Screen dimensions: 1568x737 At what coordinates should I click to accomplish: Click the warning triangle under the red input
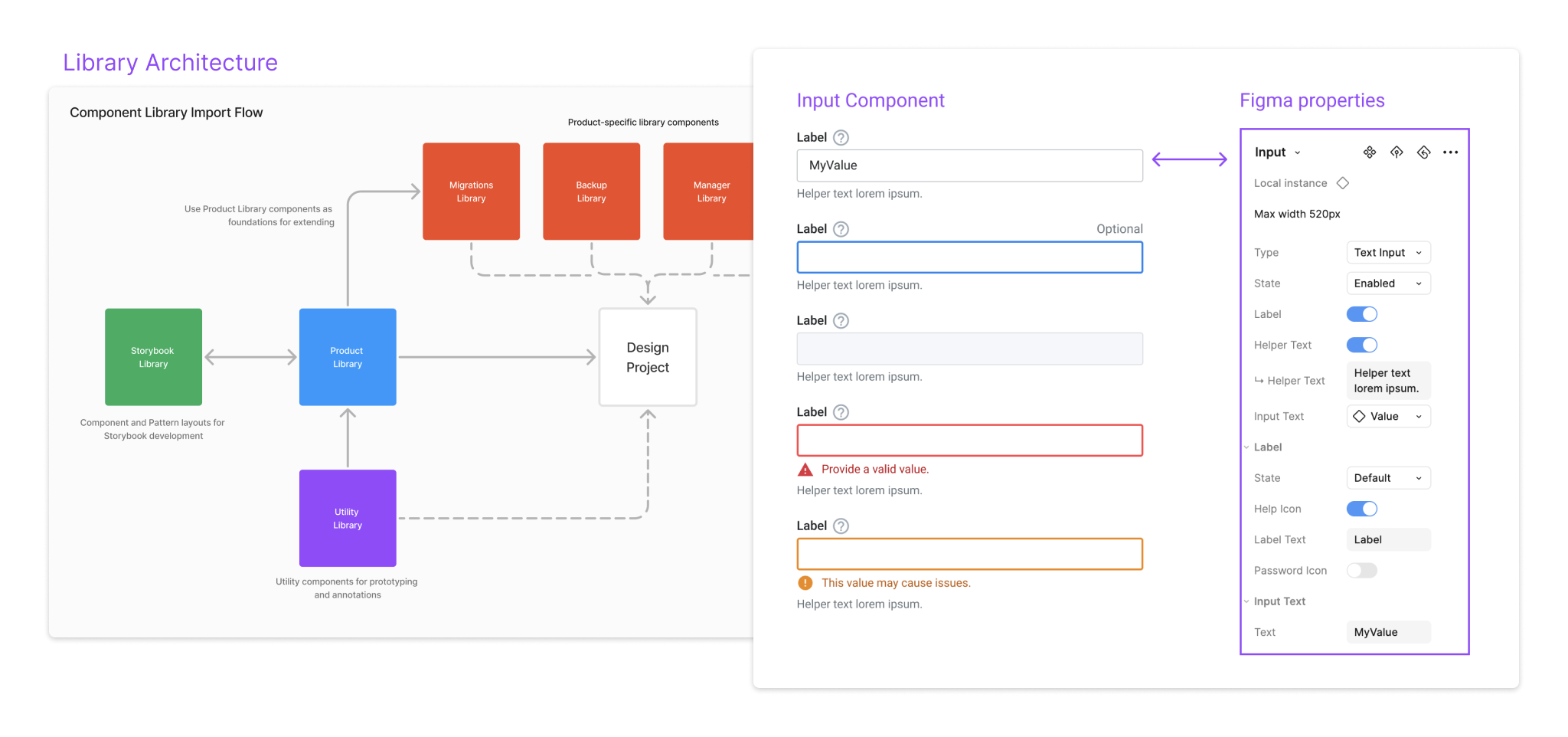click(805, 468)
